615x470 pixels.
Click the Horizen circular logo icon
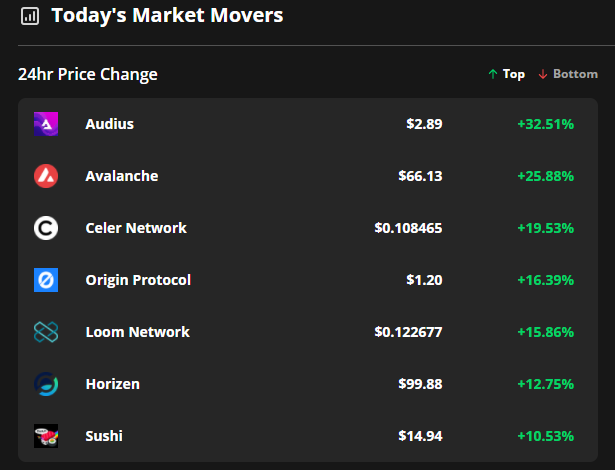point(46,384)
